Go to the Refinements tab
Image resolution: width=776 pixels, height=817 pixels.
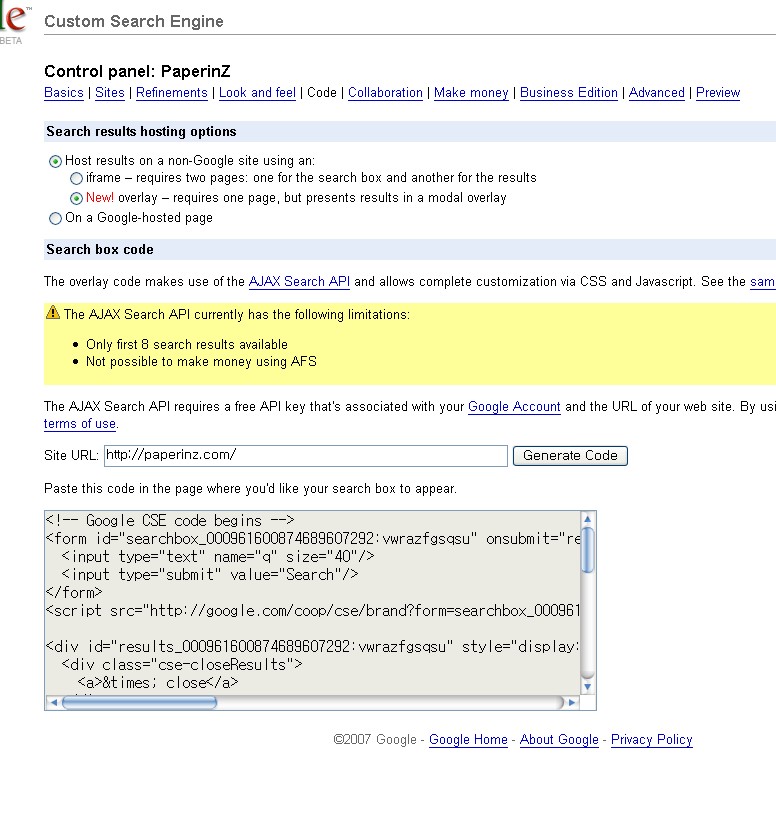[x=171, y=93]
